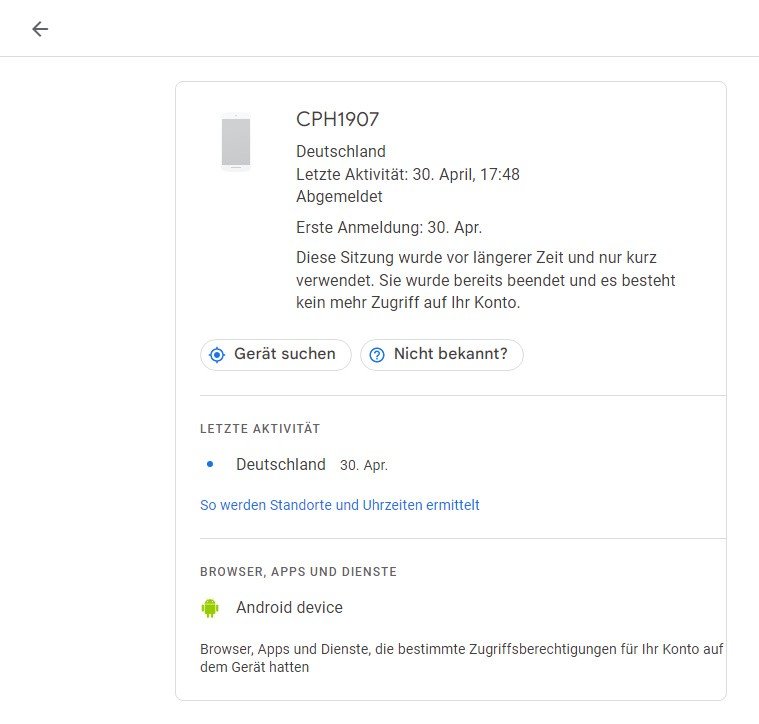
Task: Click the BROWSER, APPS UND DIENSTE heading
Action: click(x=298, y=572)
